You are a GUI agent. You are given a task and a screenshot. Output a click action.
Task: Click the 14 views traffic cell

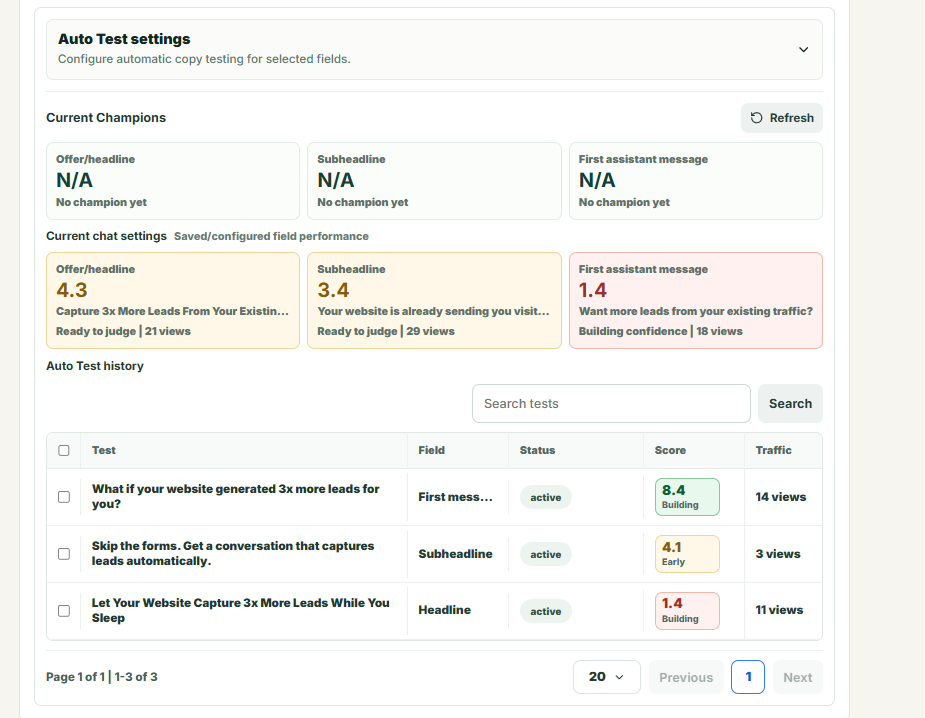point(780,497)
